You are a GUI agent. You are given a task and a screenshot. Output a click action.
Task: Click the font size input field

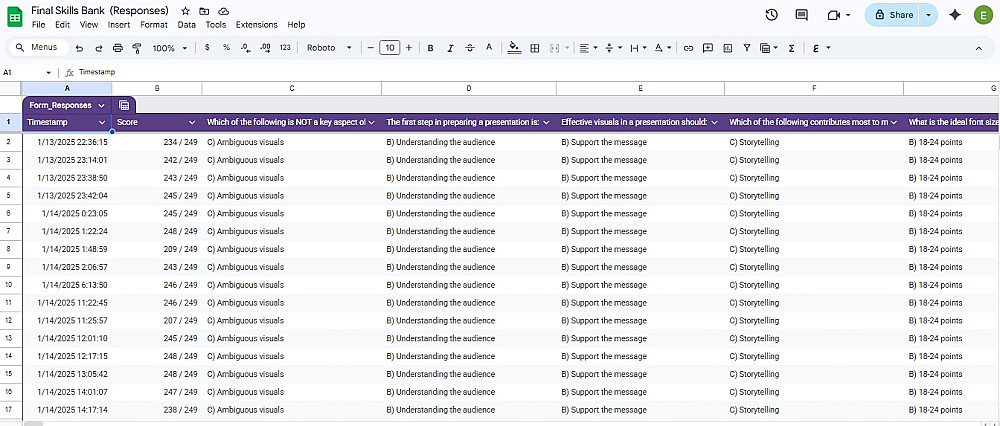pyautogui.click(x=389, y=48)
